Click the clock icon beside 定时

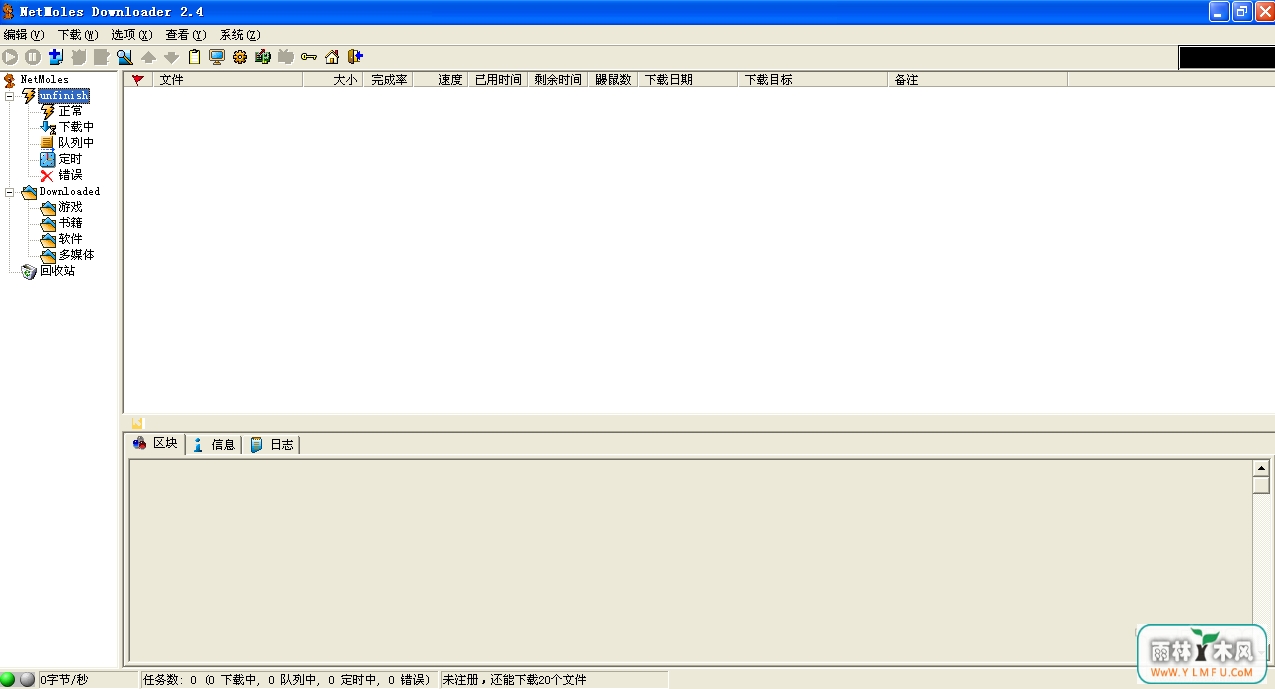pyautogui.click(x=47, y=159)
